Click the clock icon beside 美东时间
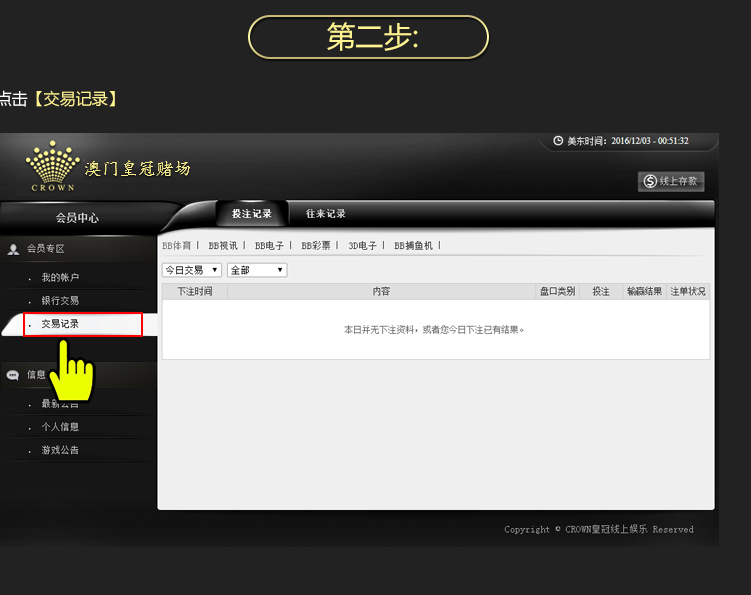The height and width of the screenshot is (595, 751). [558, 141]
